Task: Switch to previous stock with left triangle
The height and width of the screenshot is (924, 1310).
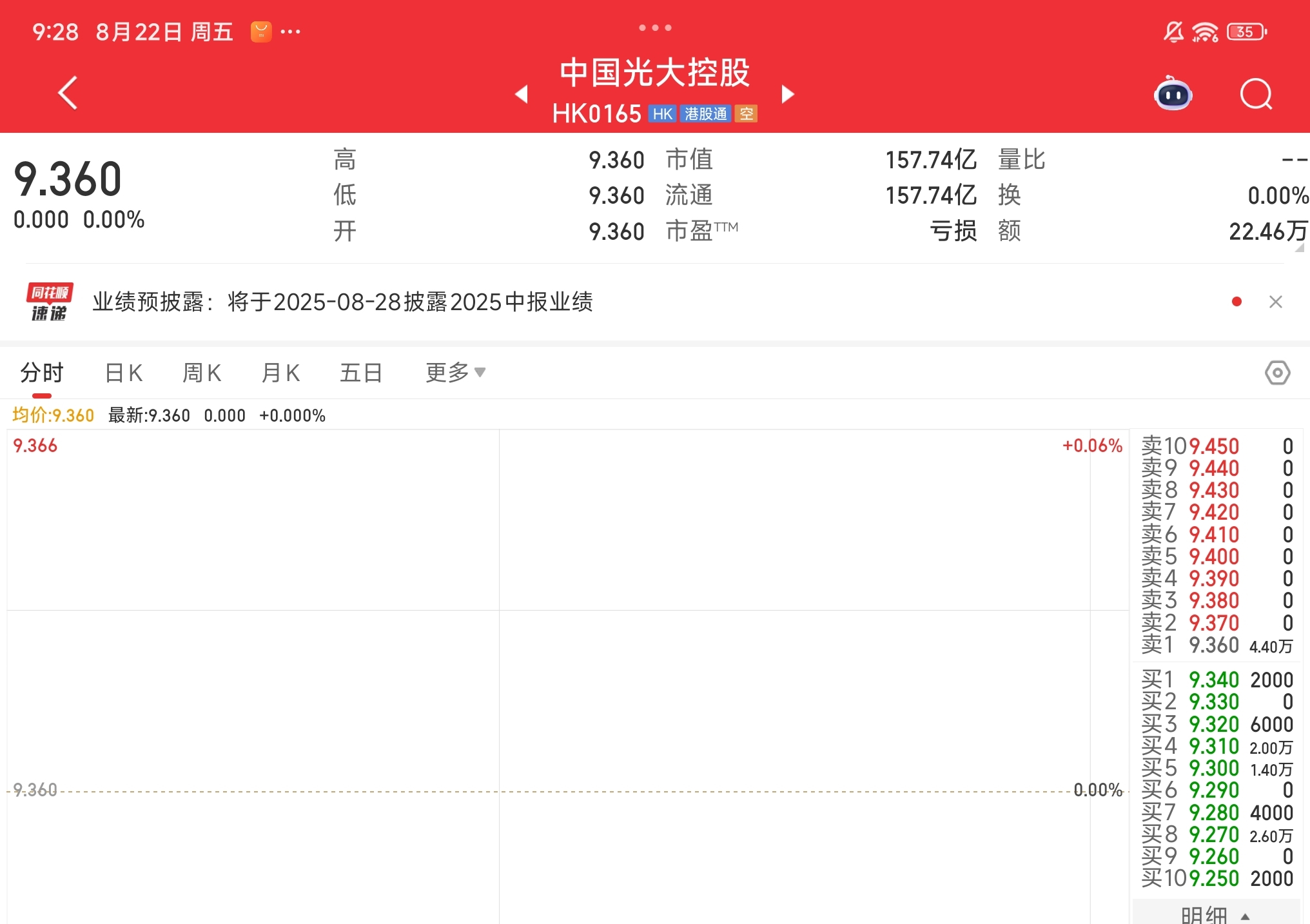Action: pyautogui.click(x=522, y=94)
